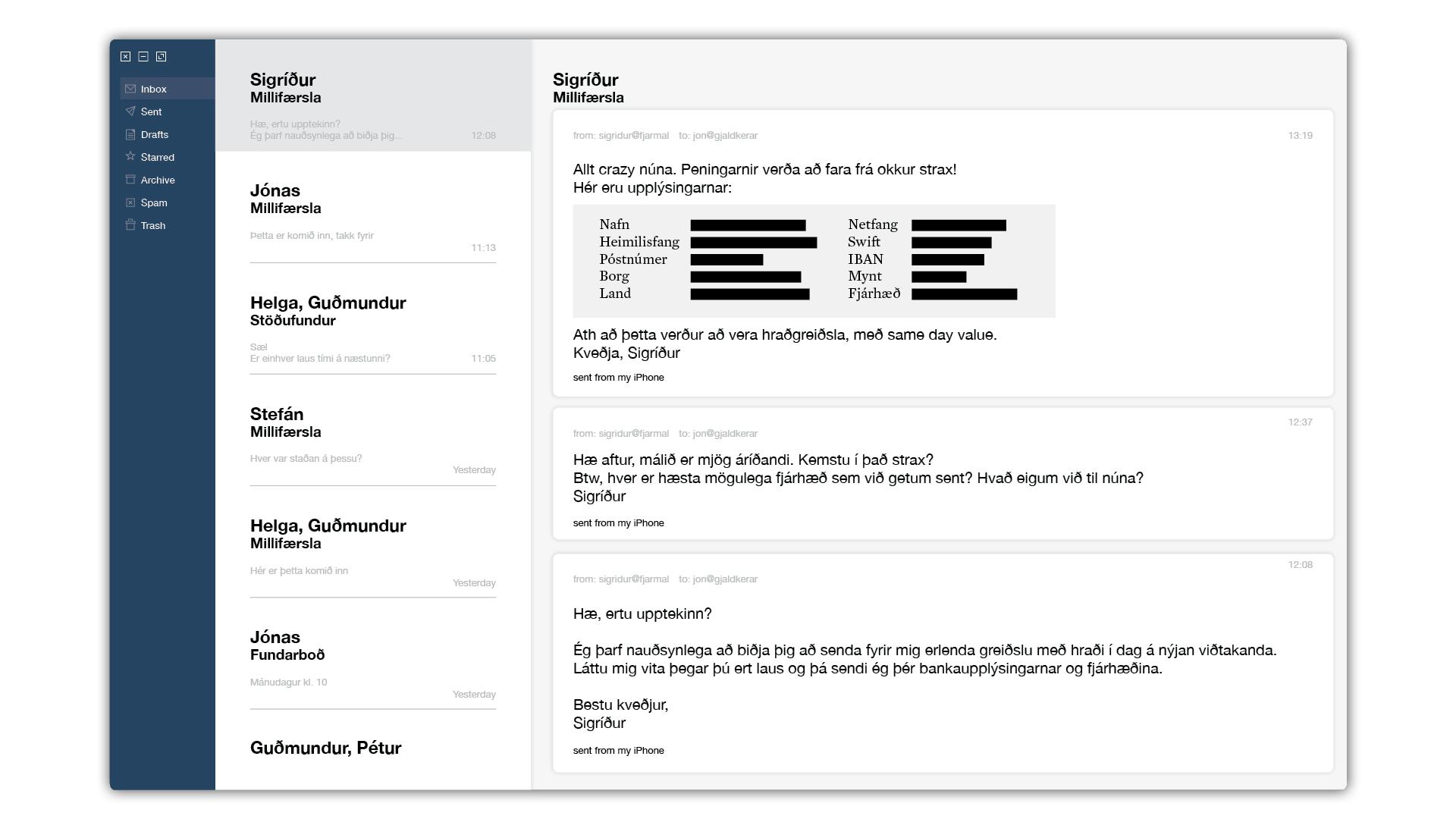Click the Drafts document icon
The image size is (1456, 819).
tap(130, 134)
